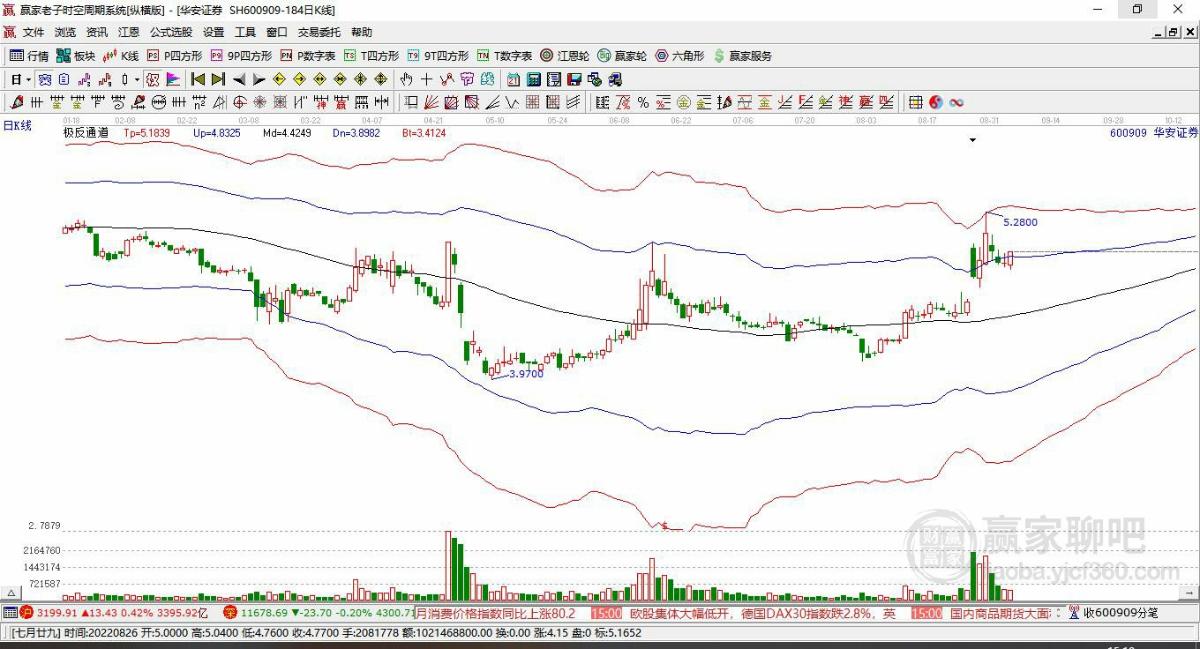Image resolution: width=1200 pixels, height=649 pixels.
Task: Open the 设置 menu
Action: pos(213,33)
